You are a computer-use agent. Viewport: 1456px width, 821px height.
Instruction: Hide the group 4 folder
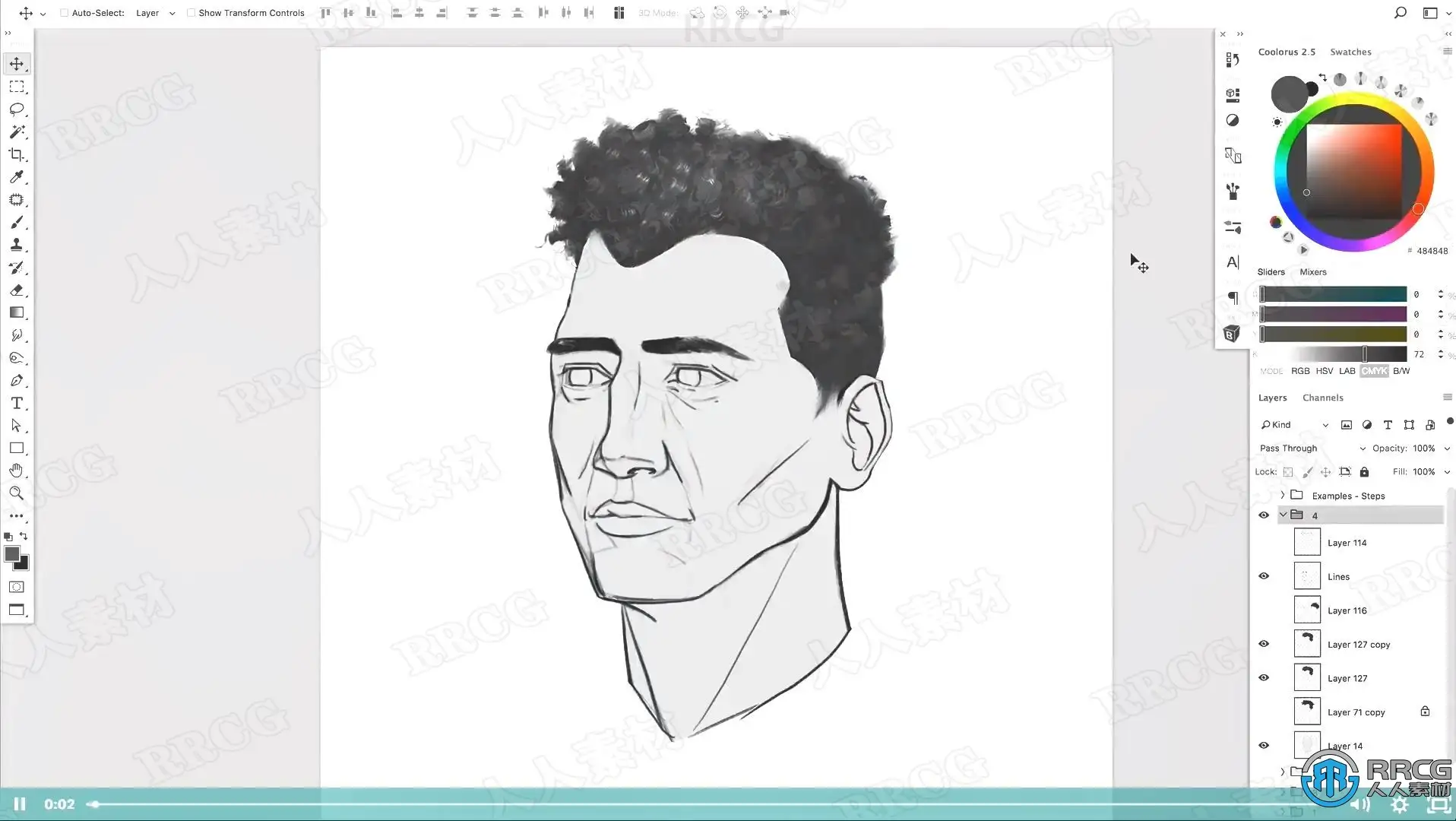pos(1264,515)
